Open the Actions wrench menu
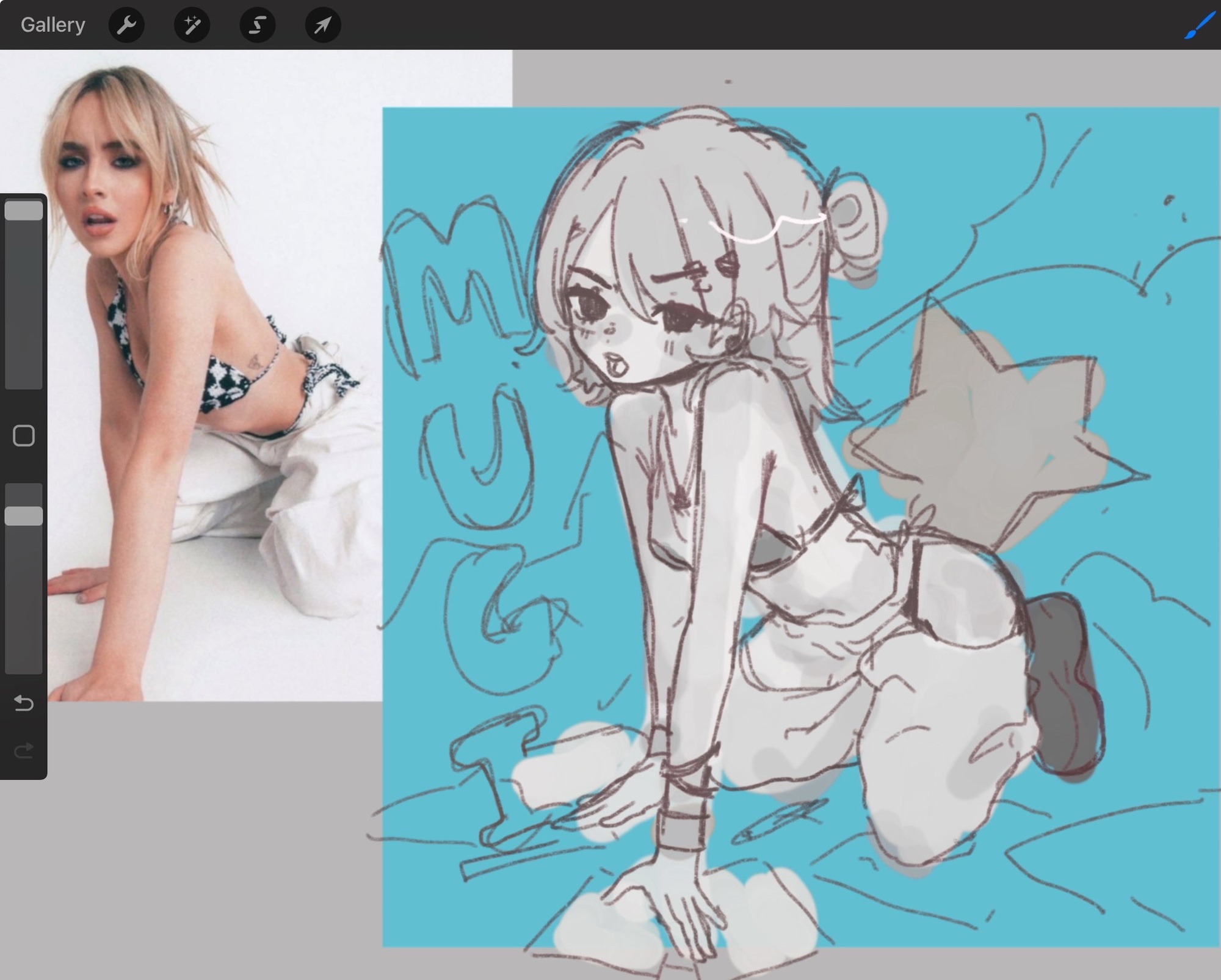The height and width of the screenshot is (980, 1221). pos(126,25)
